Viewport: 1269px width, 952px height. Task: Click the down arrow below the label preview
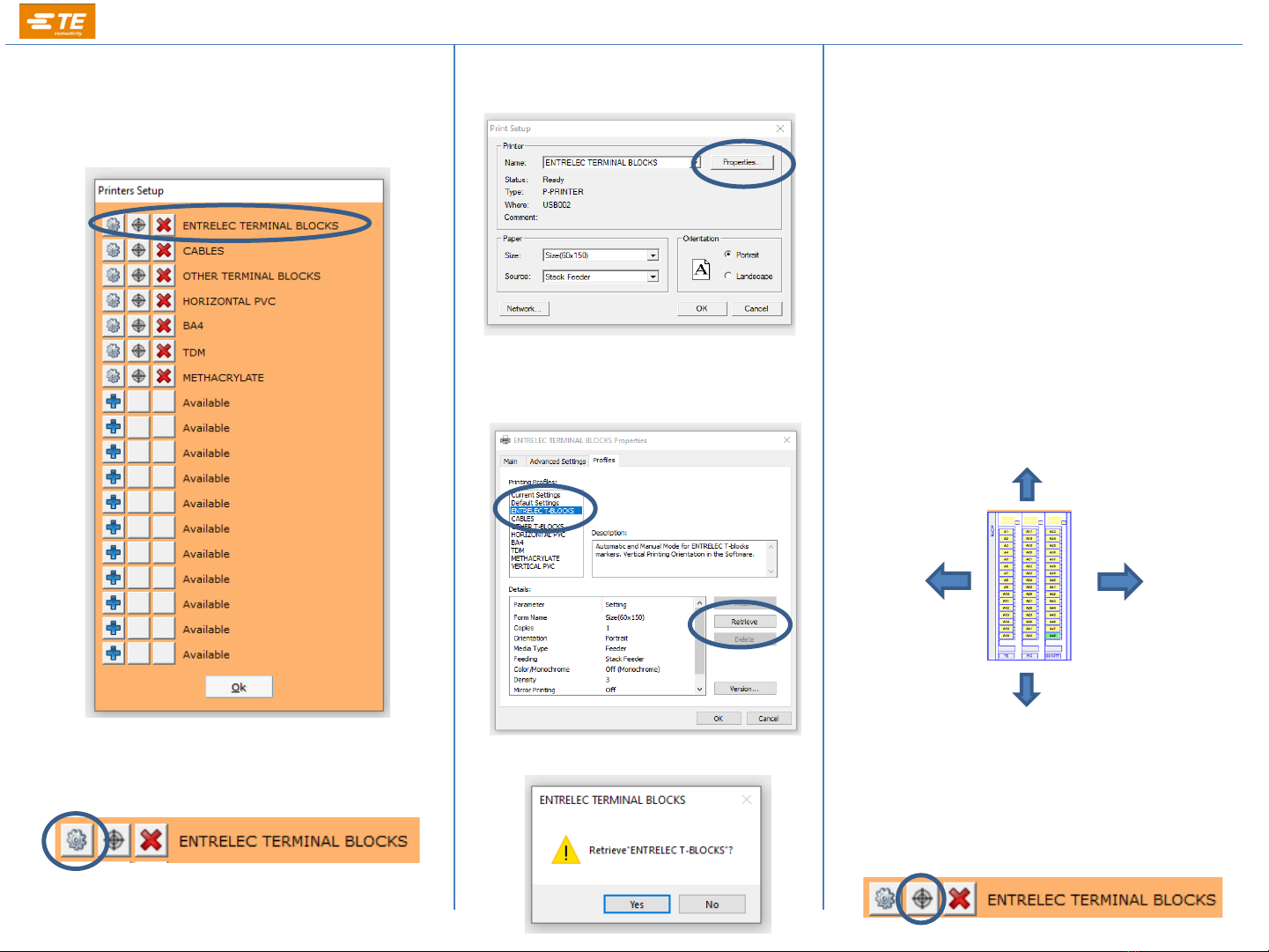pos(1027,689)
